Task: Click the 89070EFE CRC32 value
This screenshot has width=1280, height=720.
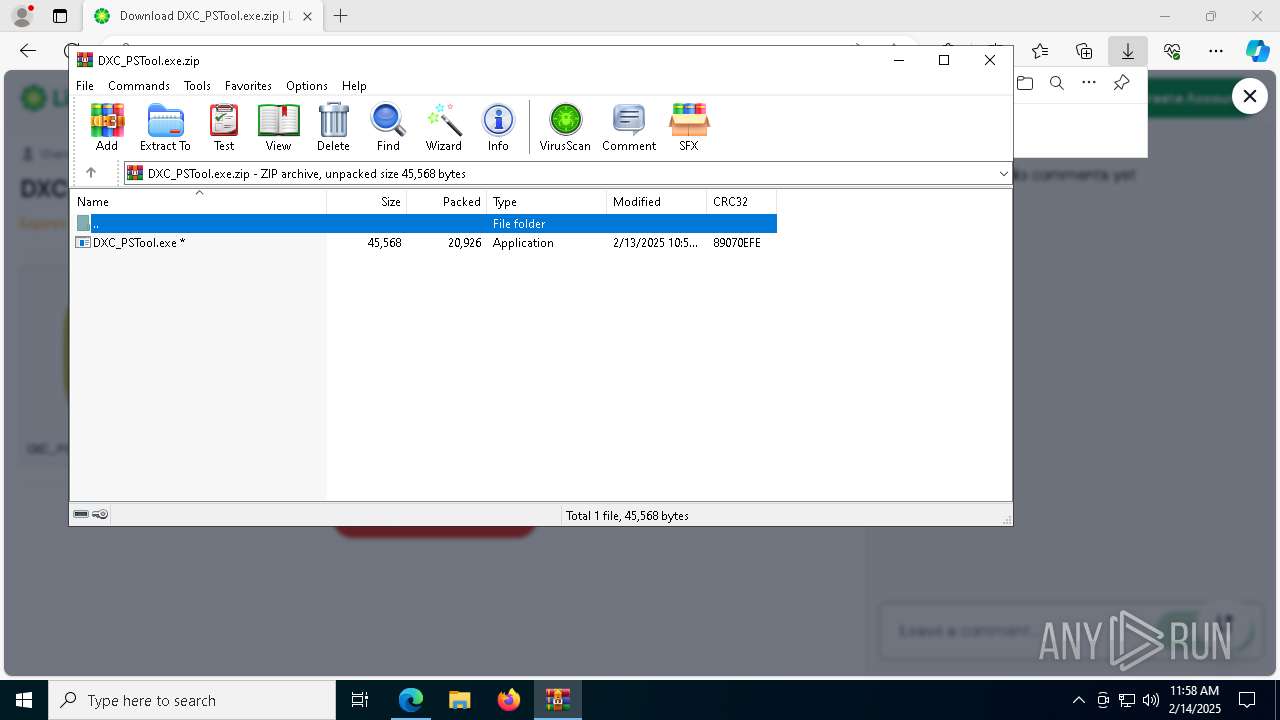Action: (737, 243)
